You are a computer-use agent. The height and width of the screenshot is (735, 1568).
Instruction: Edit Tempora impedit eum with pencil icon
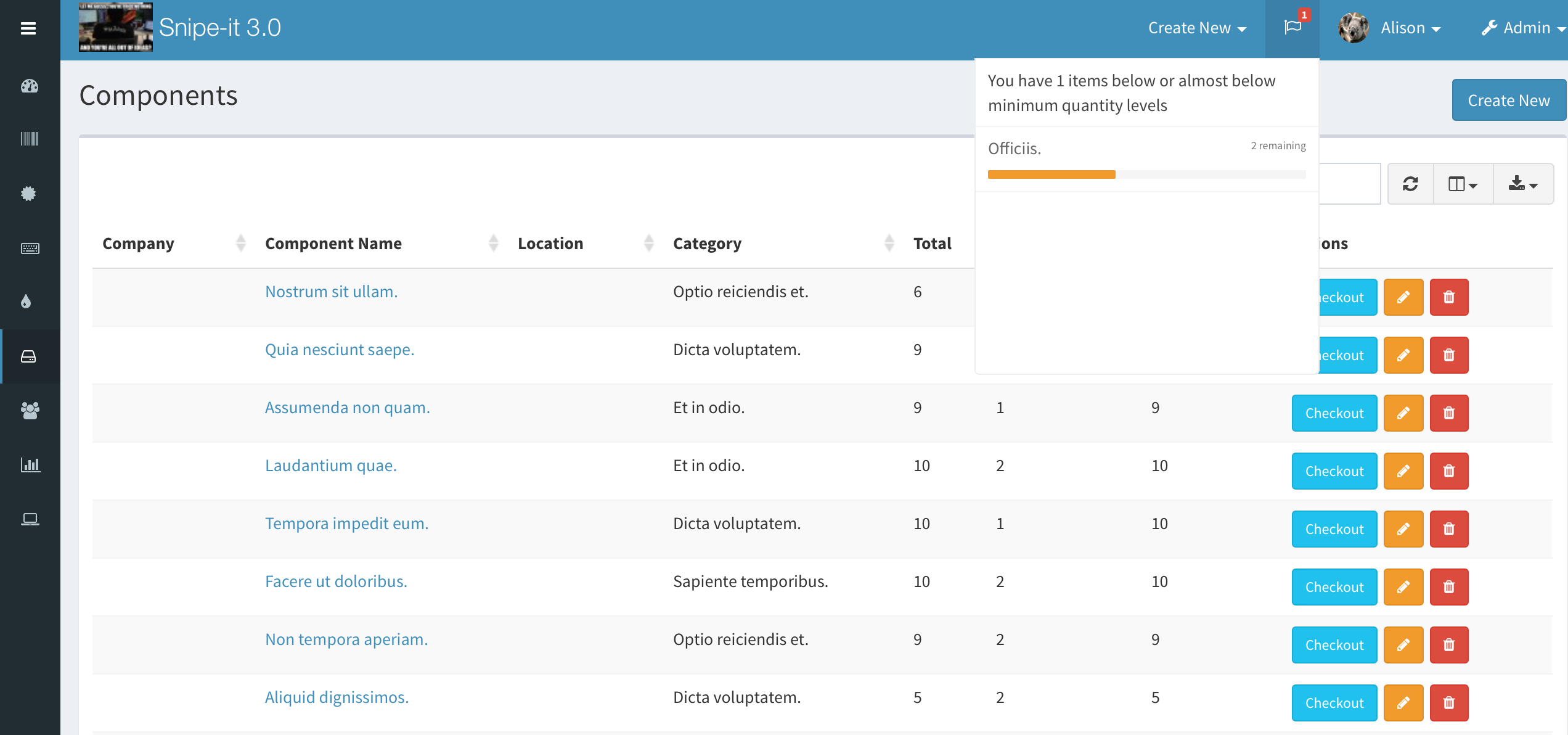coord(1403,529)
